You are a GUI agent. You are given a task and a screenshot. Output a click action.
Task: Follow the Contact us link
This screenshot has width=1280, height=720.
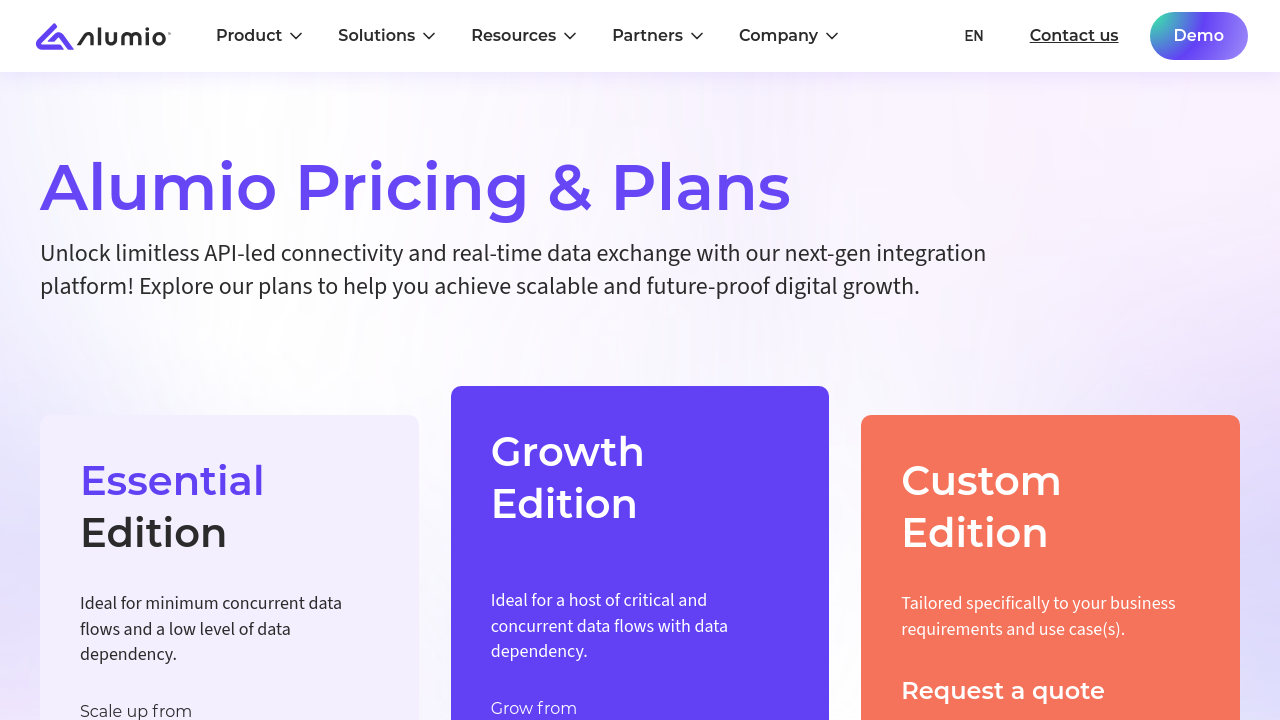pyautogui.click(x=1074, y=36)
